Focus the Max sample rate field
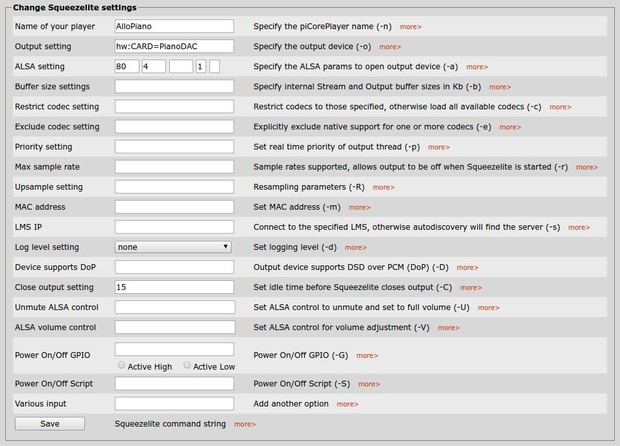This screenshot has width=620, height=446. click(174, 167)
